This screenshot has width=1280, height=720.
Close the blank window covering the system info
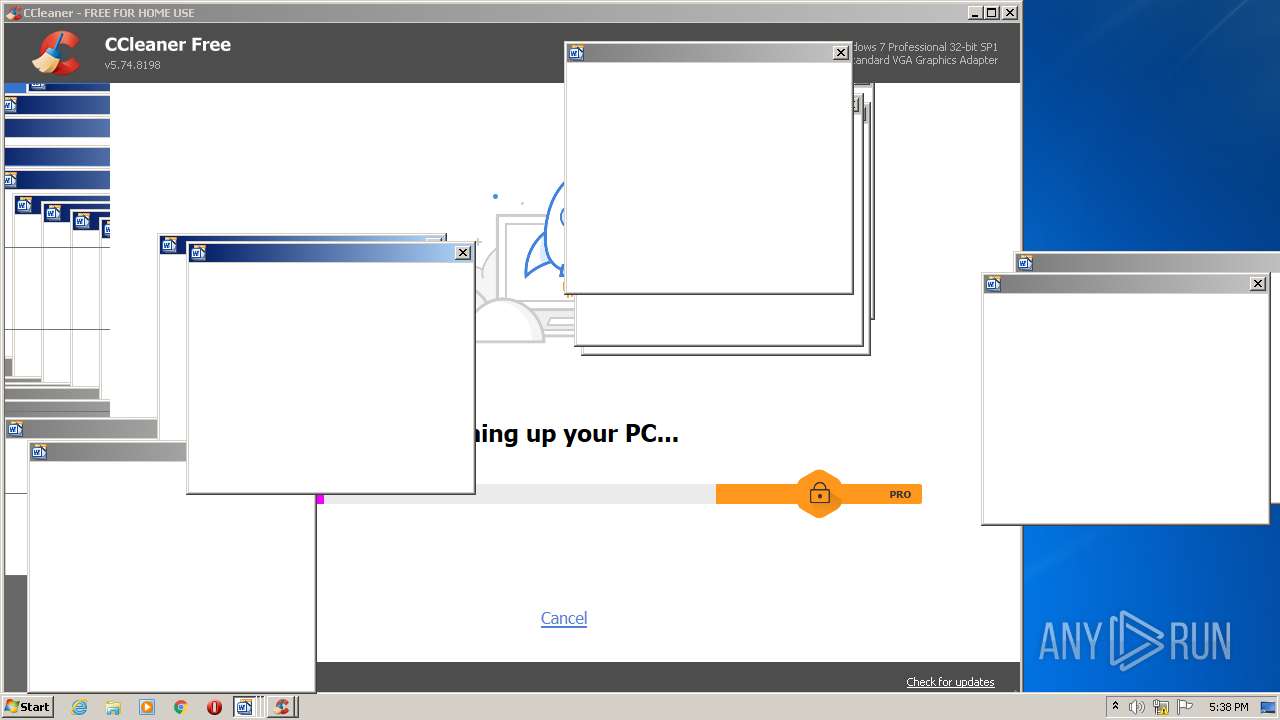tap(841, 53)
